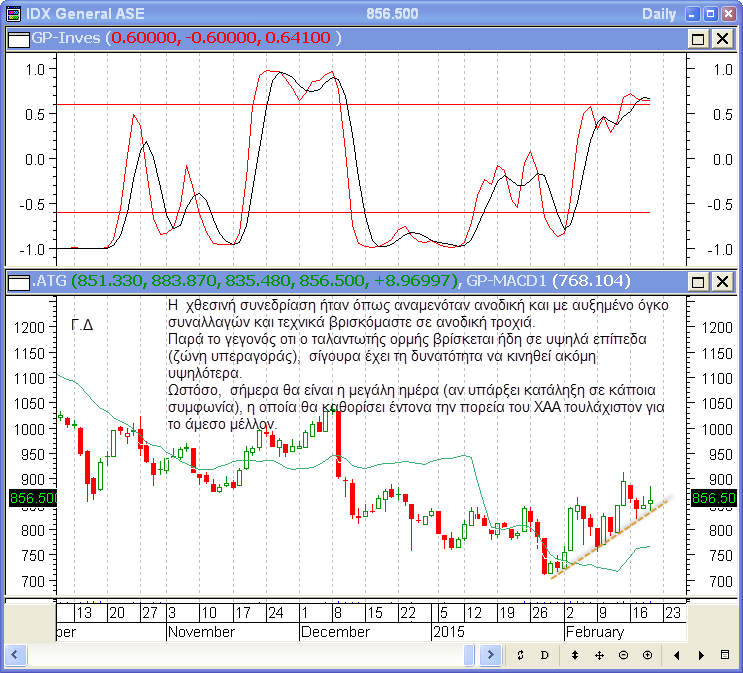Click the Γ.Δ label on price chart
Viewport: 743px width, 673px height.
pos(82,325)
